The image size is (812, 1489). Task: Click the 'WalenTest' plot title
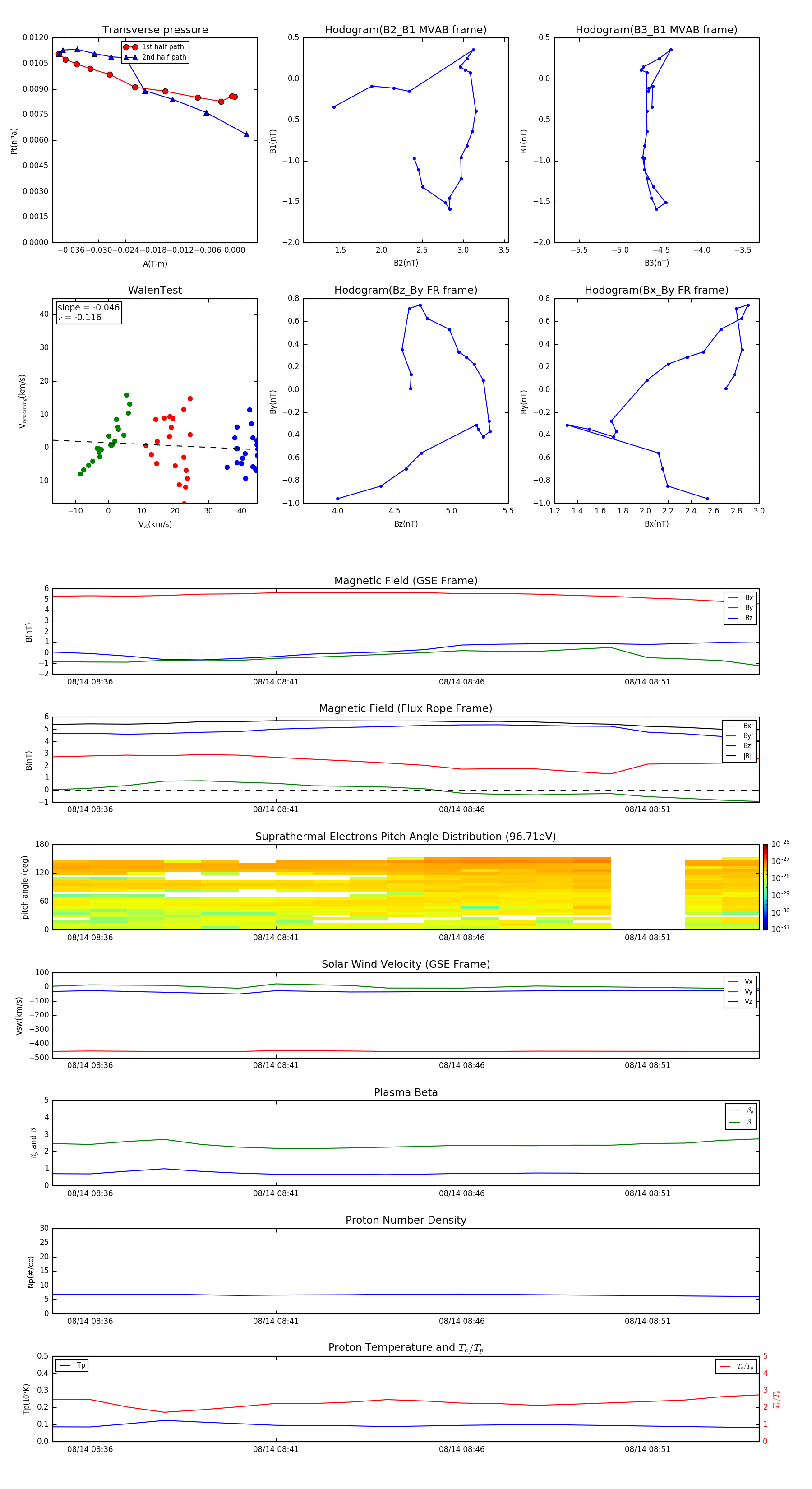click(x=155, y=290)
